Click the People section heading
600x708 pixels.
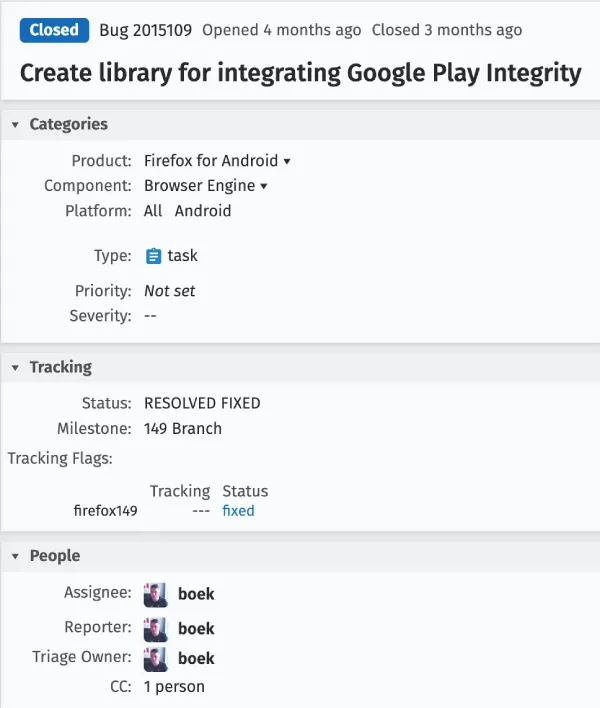coord(55,556)
